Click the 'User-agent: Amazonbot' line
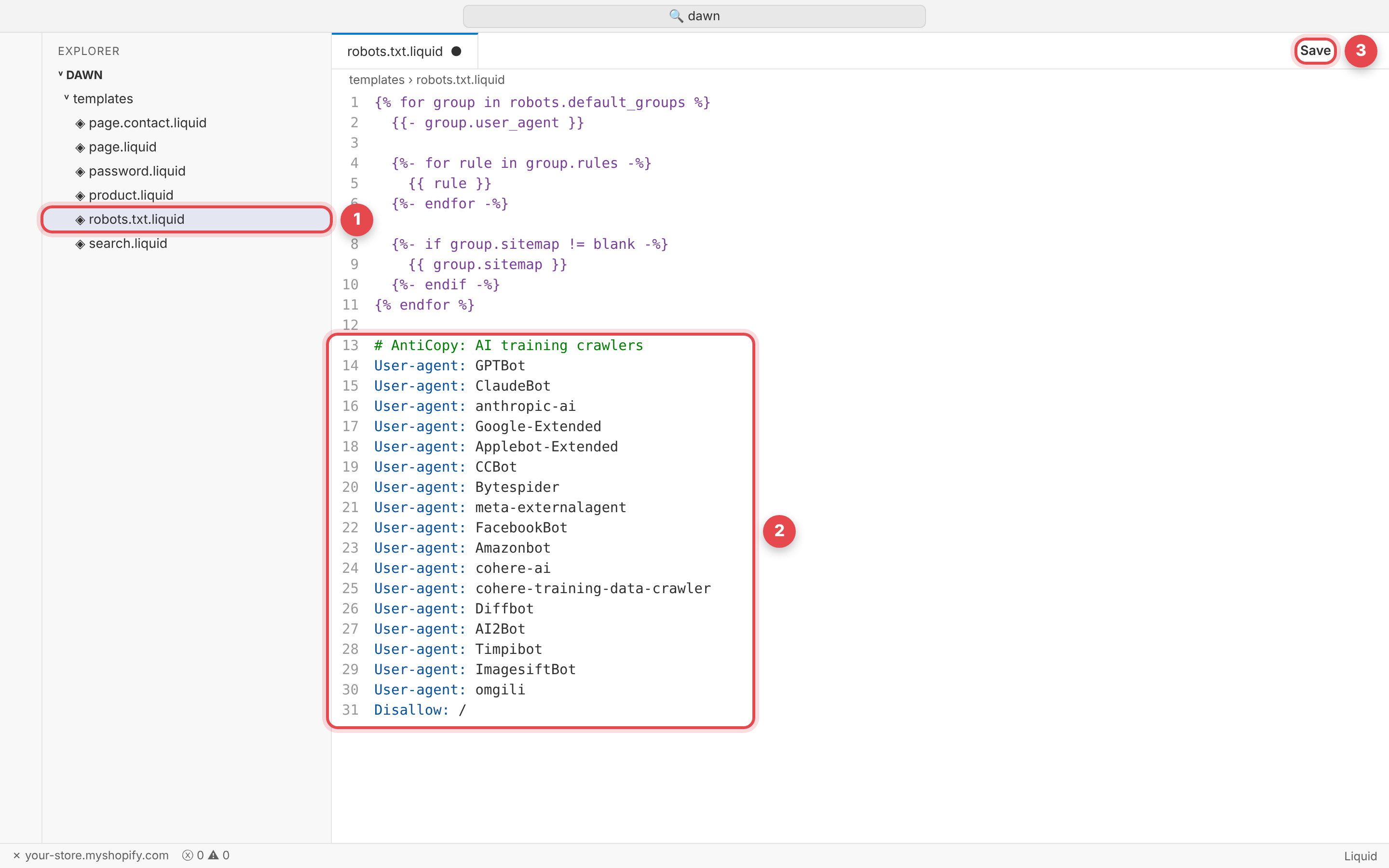The image size is (1389, 868). click(462, 548)
